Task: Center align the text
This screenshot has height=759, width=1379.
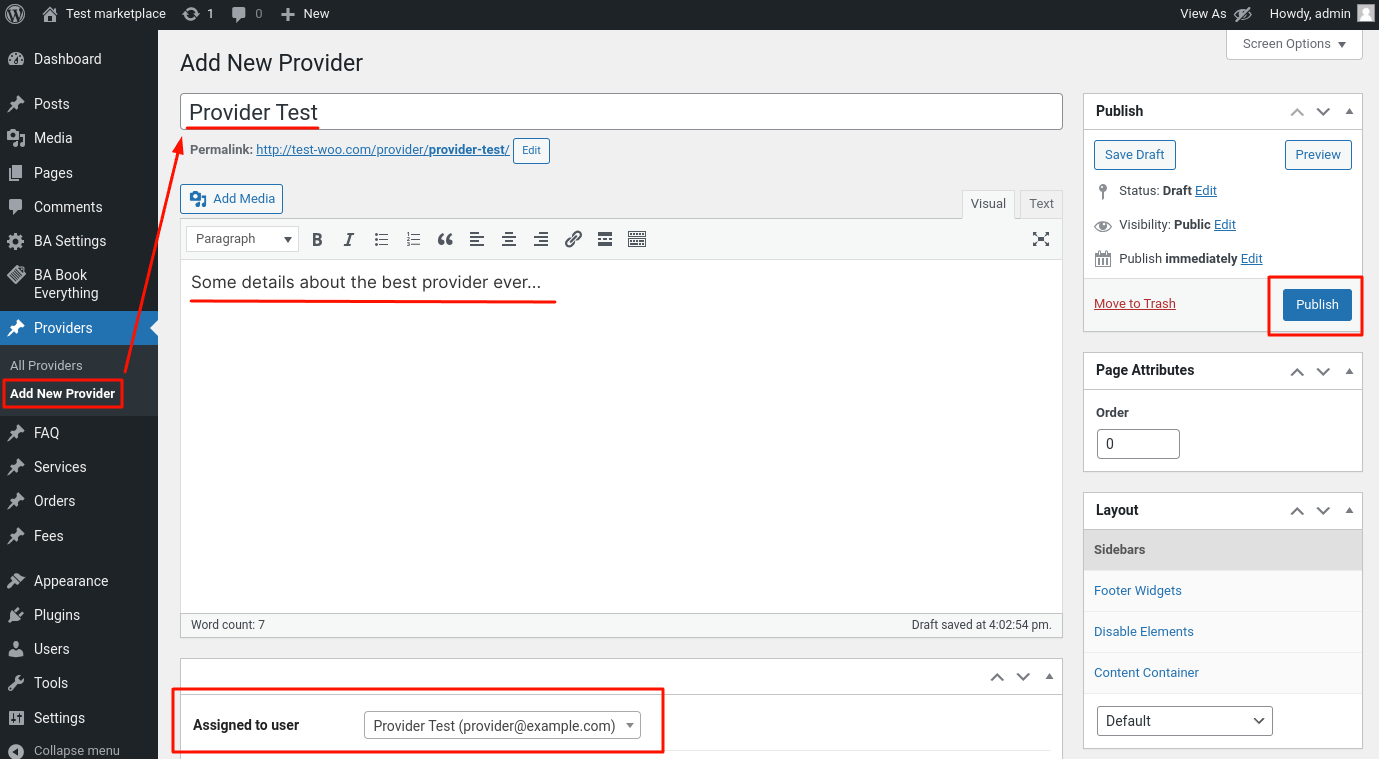Action: (509, 239)
